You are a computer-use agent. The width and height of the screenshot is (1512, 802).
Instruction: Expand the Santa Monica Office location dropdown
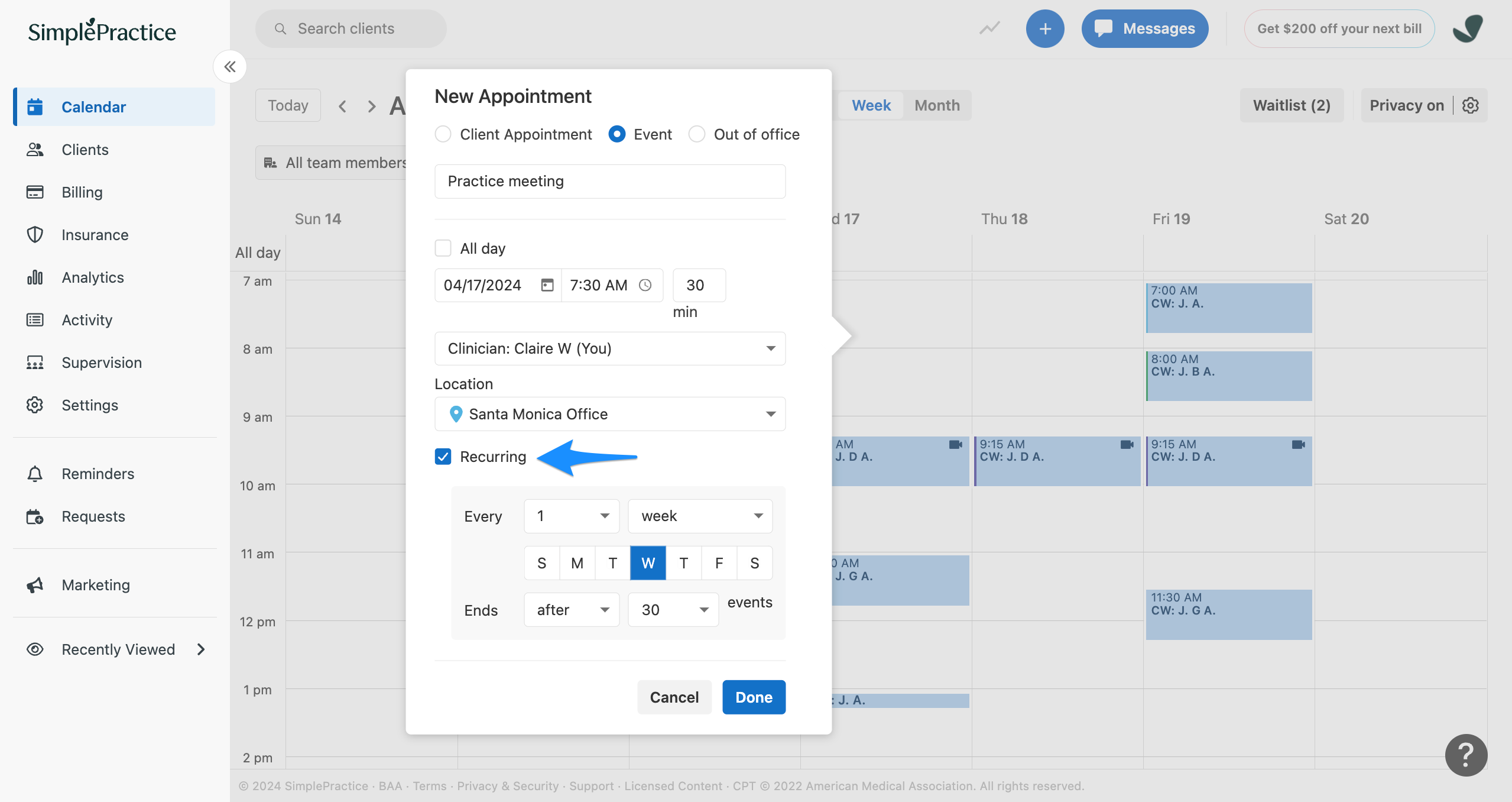pos(609,414)
